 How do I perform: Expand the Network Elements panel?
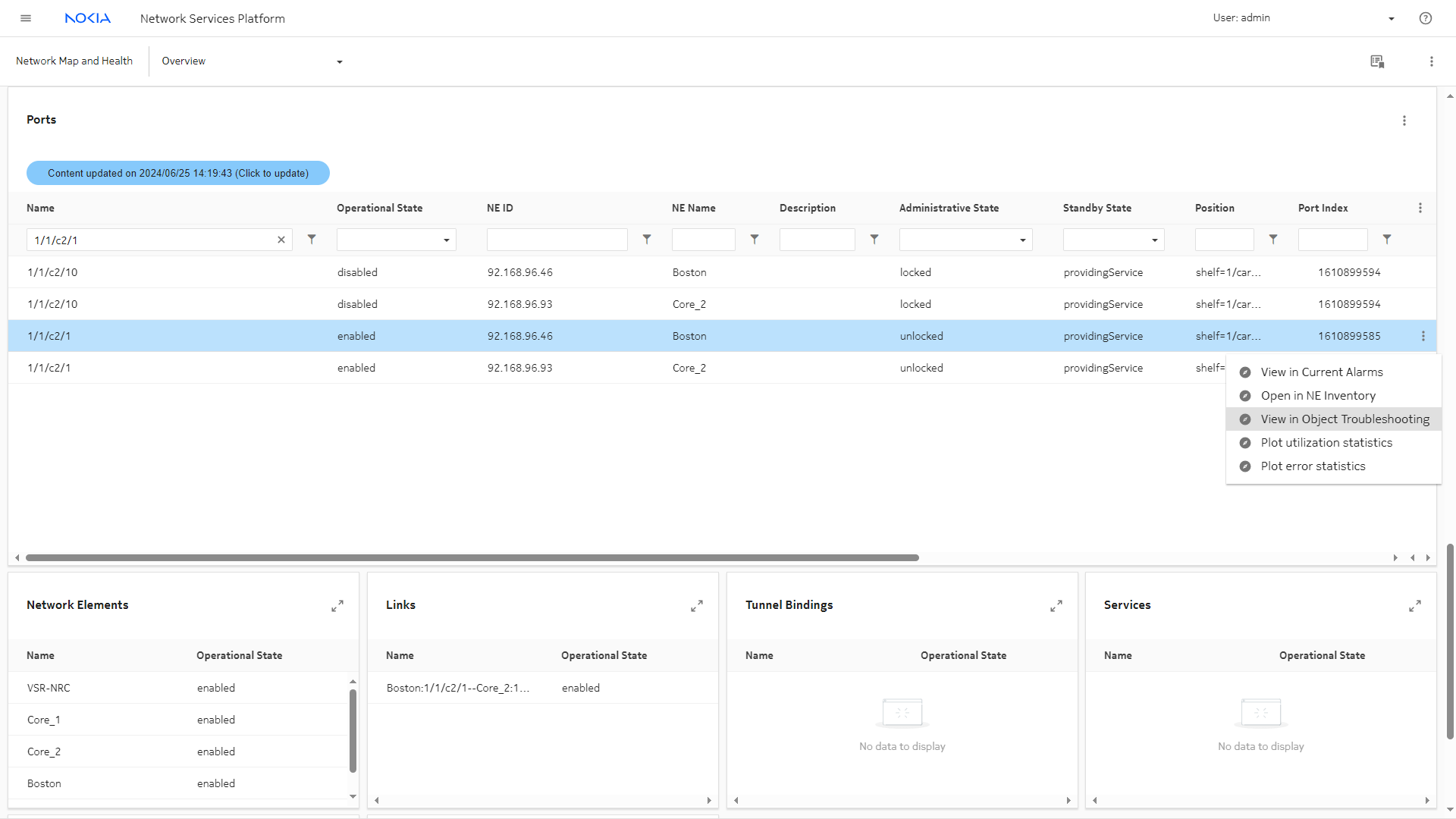[337, 606]
